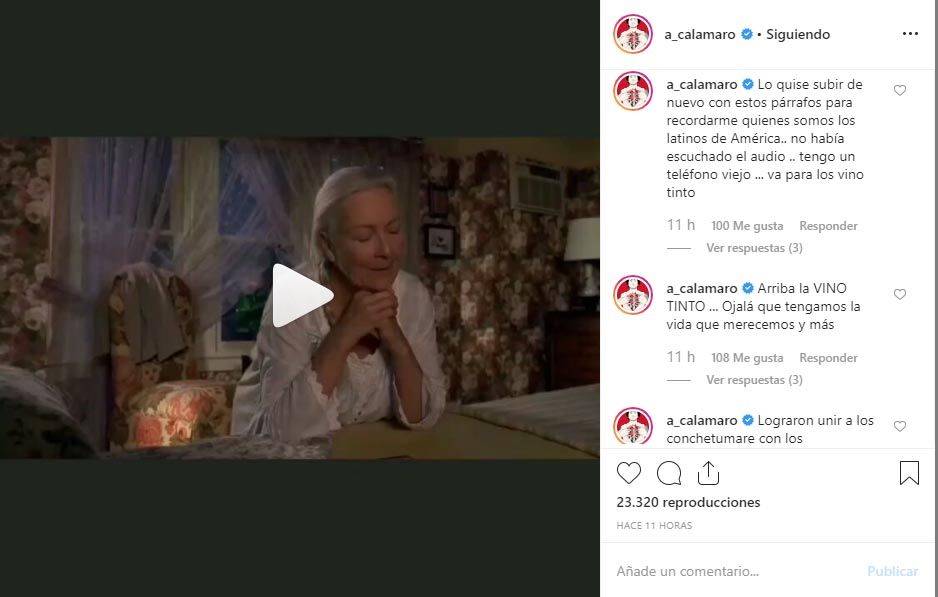Share the post using the share icon
Image resolution: width=938 pixels, height=597 pixels.
708,473
